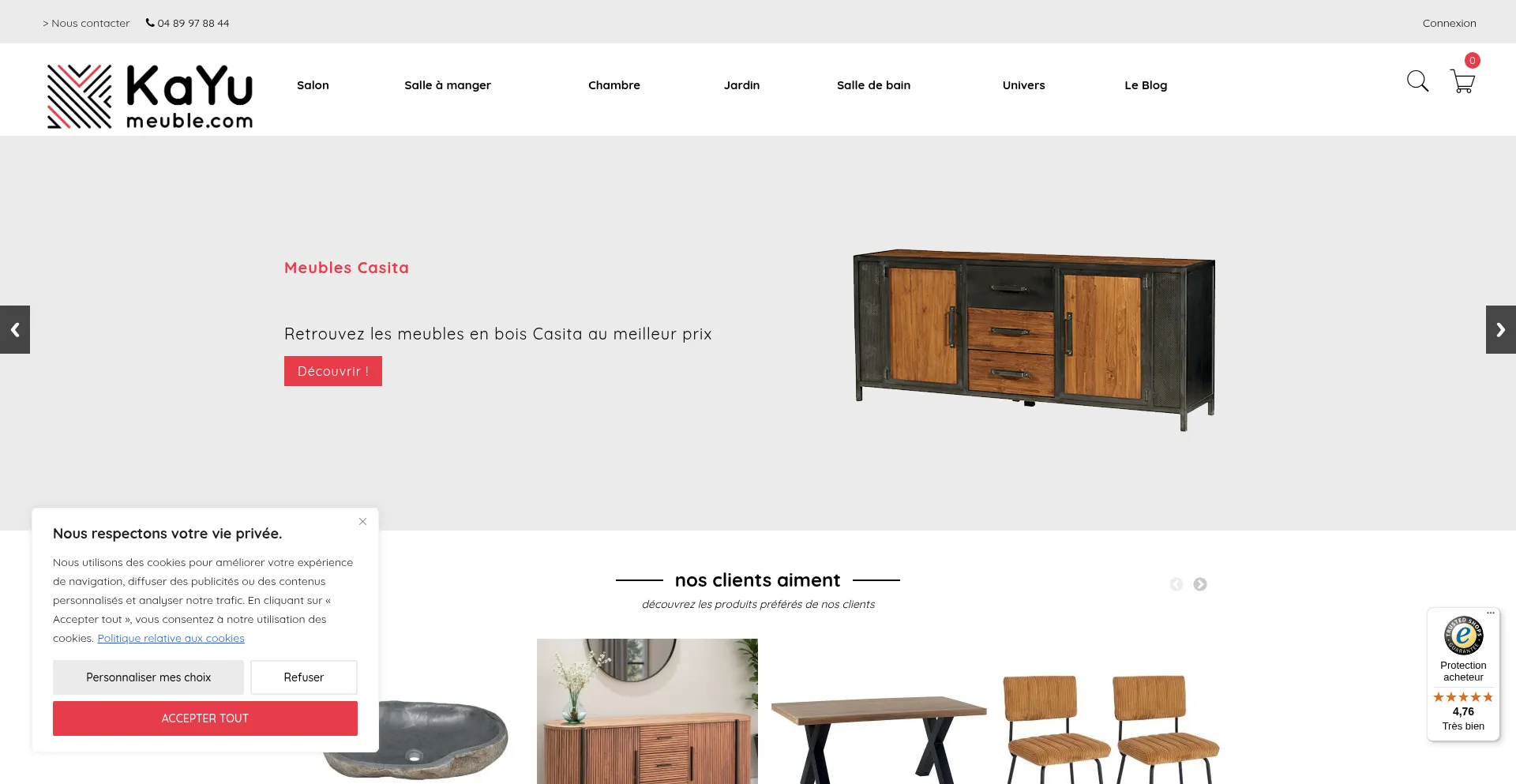Expand the Univers category
Viewport: 1516px width, 784px height.
click(1024, 85)
